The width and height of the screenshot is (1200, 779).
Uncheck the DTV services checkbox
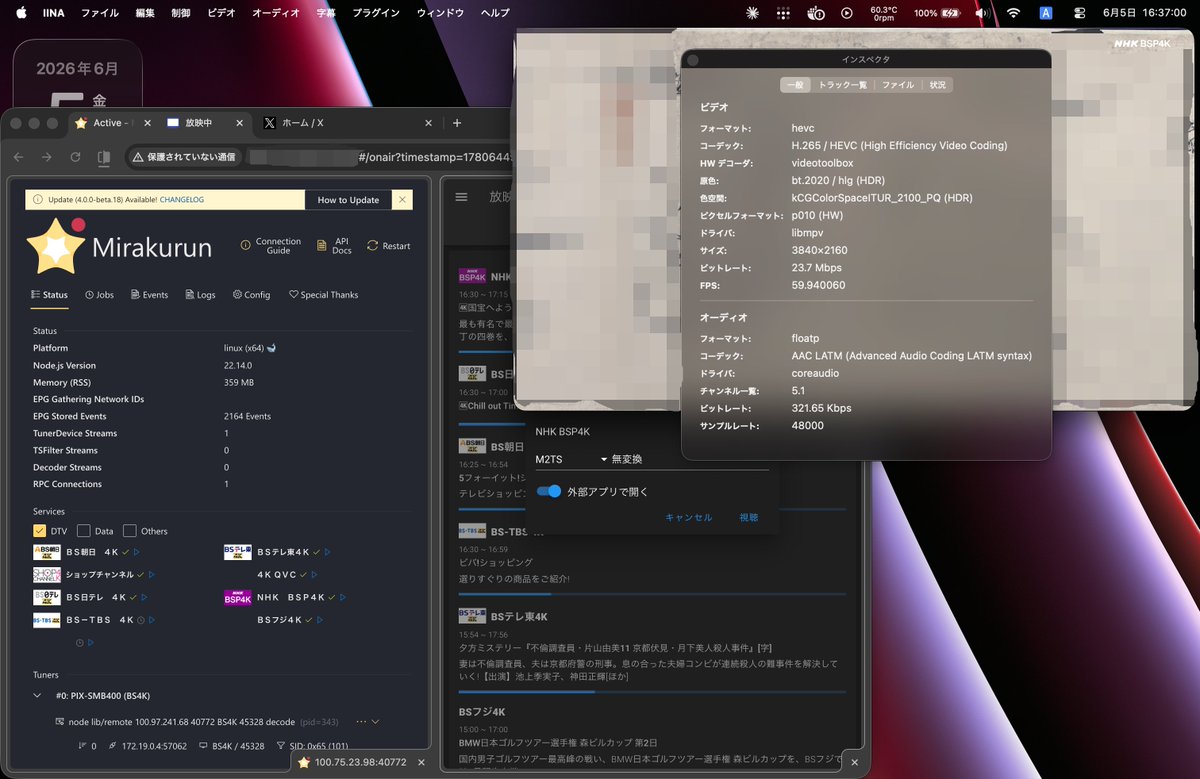tap(40, 531)
